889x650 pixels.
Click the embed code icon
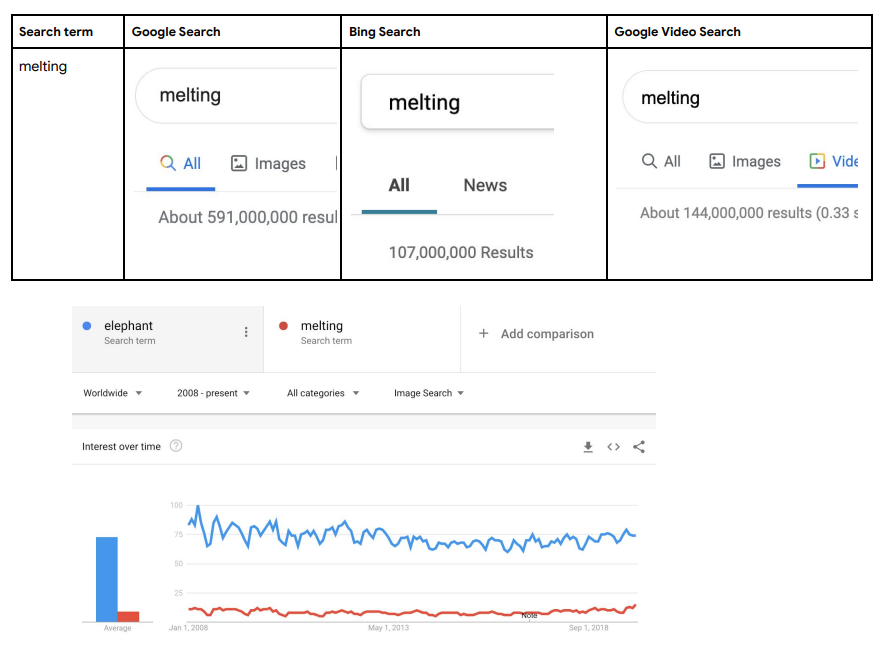point(614,447)
